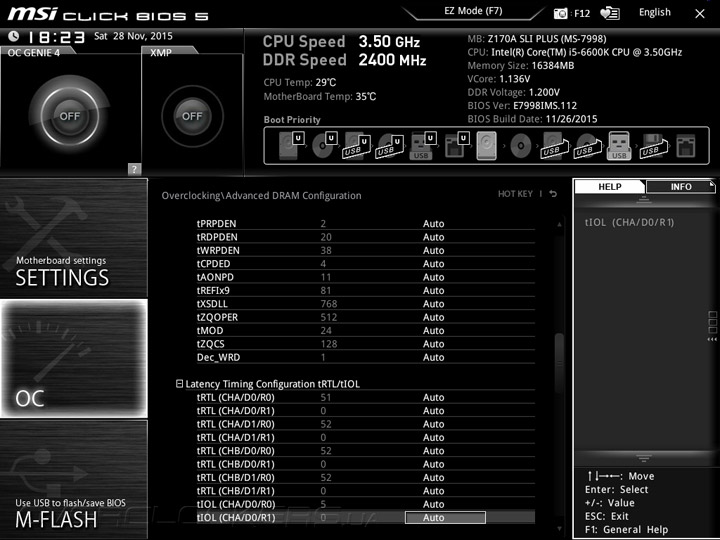Switch to EZ Mode (F7)
The width and height of the screenshot is (720, 540).
(473, 11)
